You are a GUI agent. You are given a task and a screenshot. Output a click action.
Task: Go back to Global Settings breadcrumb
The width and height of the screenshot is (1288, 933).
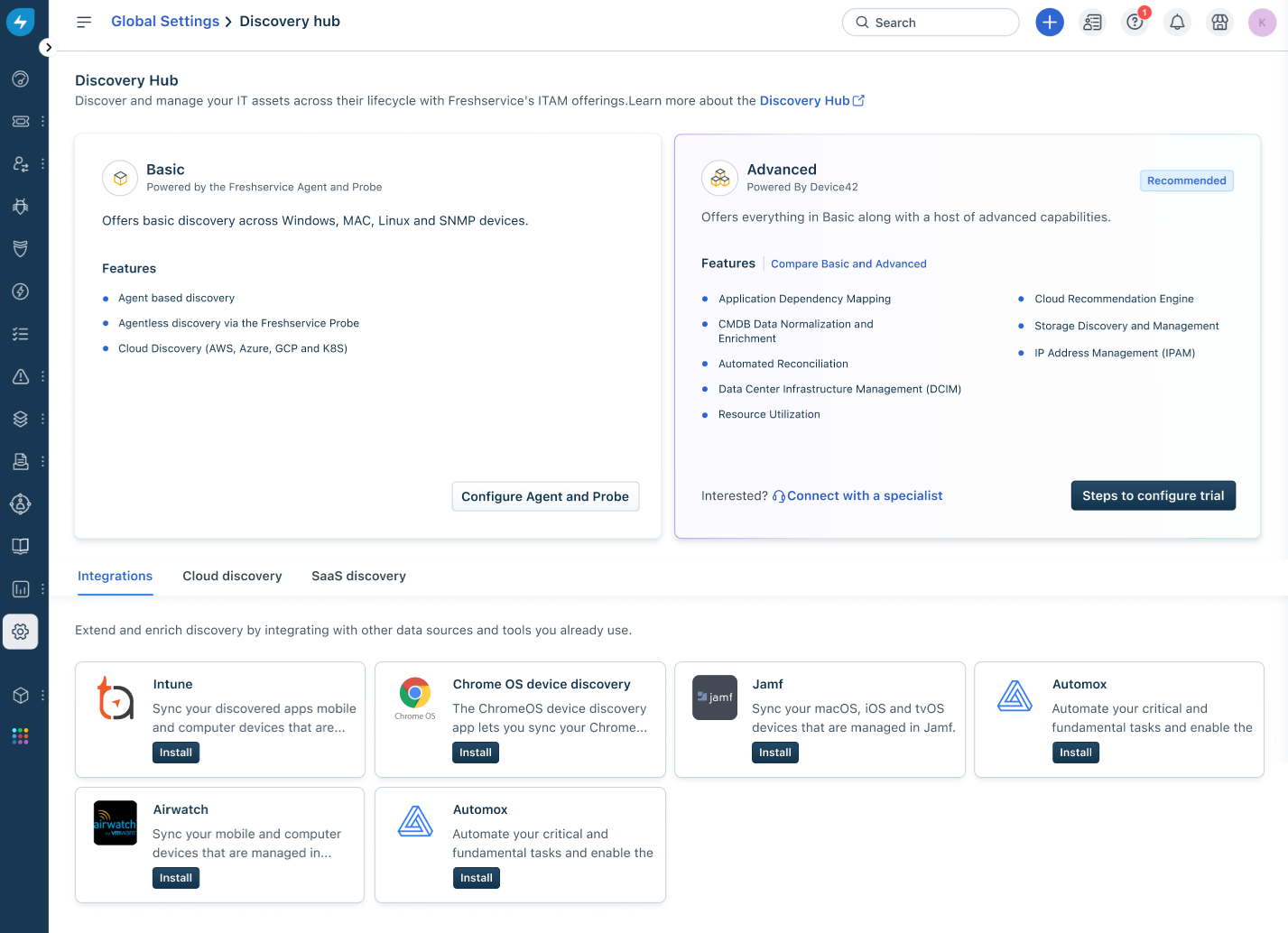point(165,21)
